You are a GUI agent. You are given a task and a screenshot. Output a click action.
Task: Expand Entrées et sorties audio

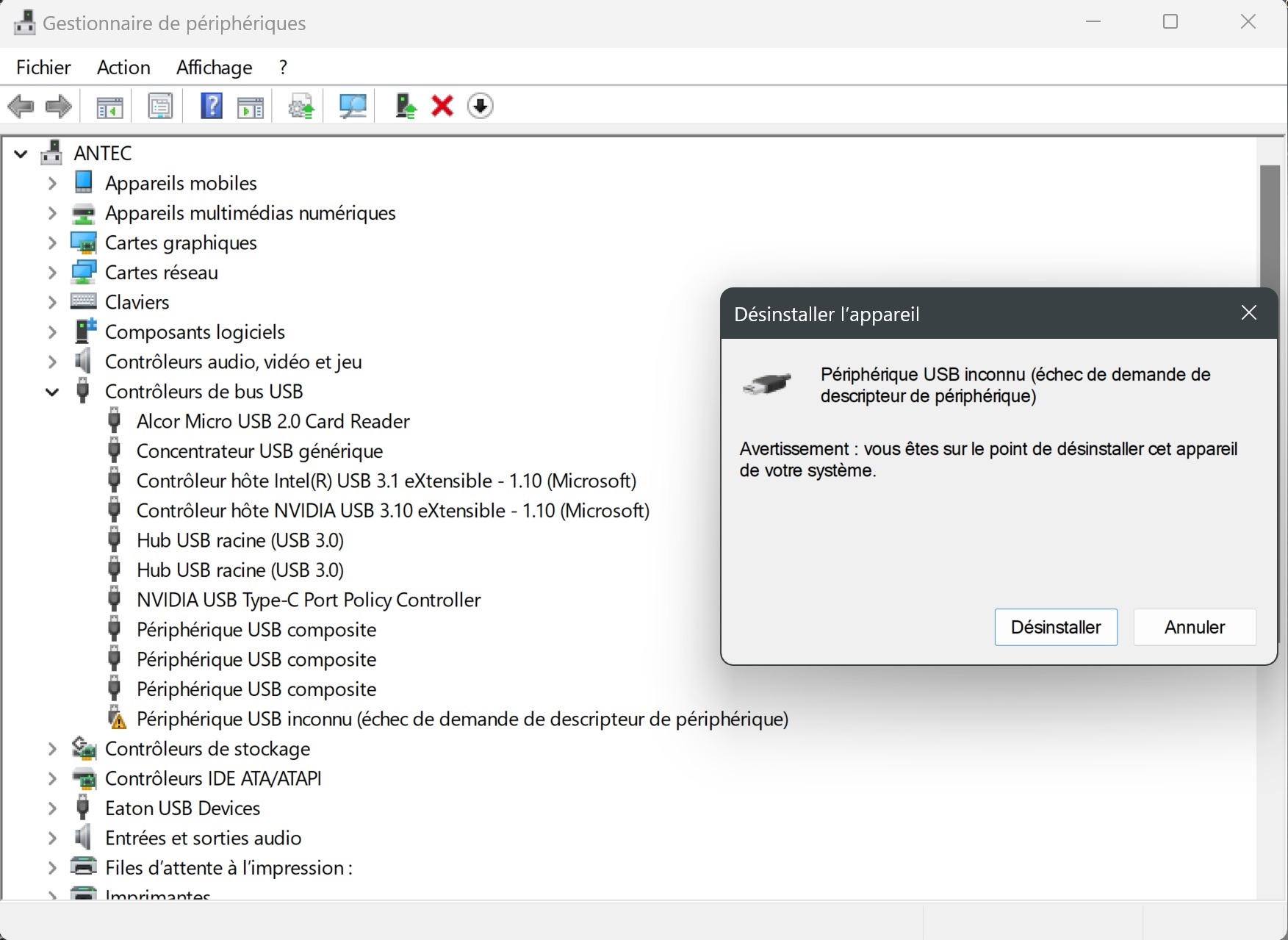[x=52, y=838]
